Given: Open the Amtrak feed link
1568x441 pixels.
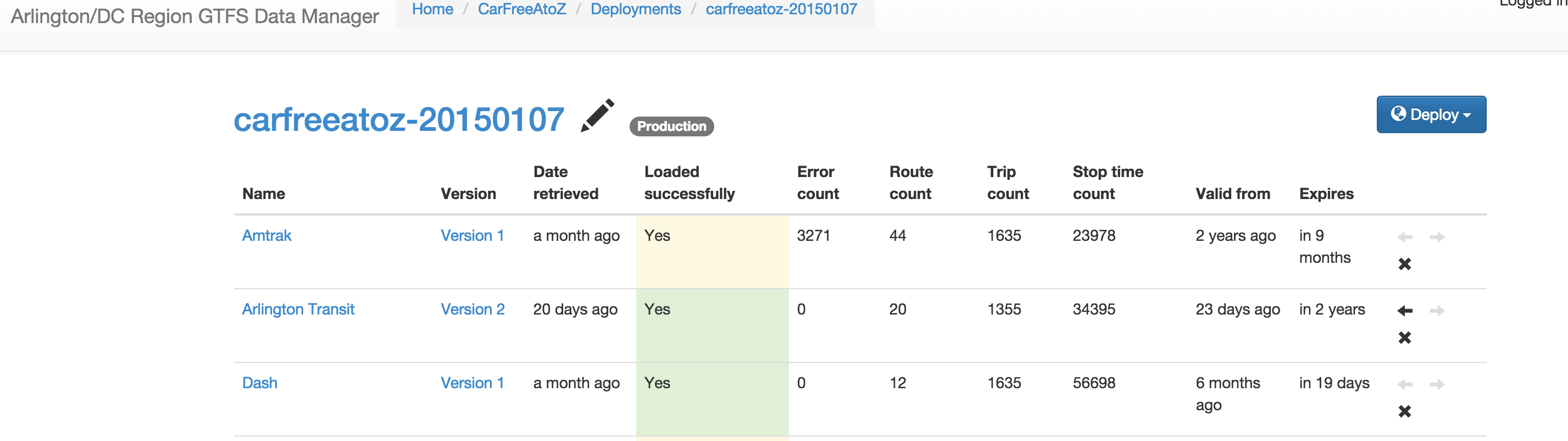Looking at the screenshot, I should 266,236.
